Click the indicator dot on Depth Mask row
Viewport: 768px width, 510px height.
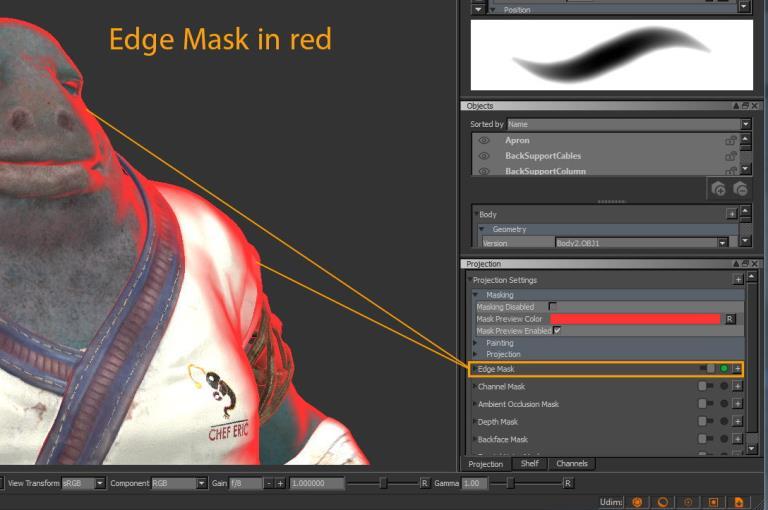click(724, 422)
